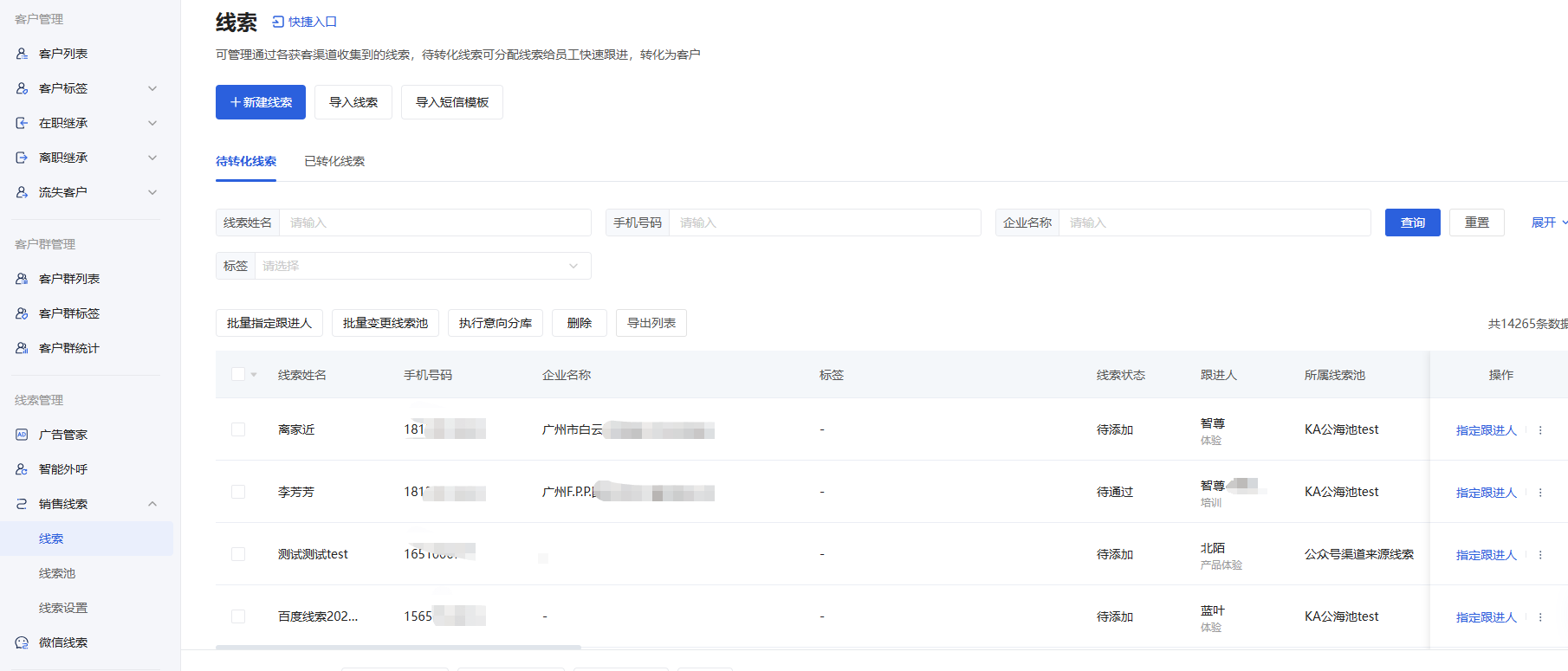The width and height of the screenshot is (1568, 671).
Task: Click the 新建线索 button
Action: [261, 102]
